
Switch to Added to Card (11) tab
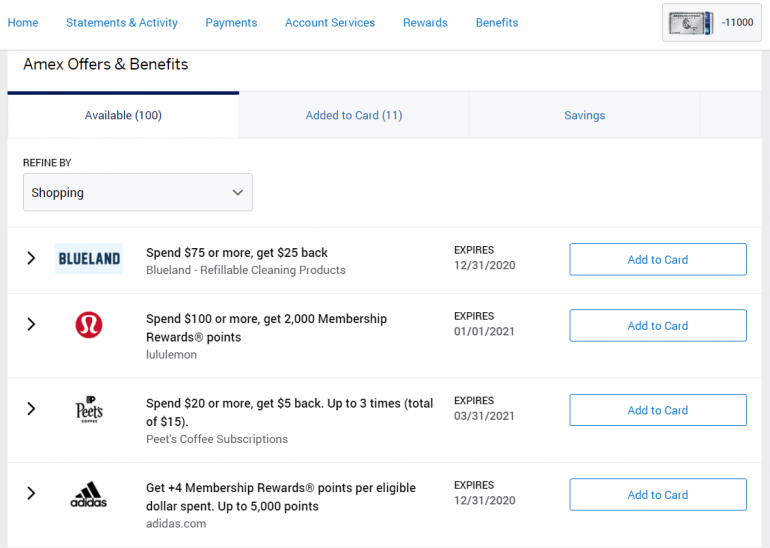pos(354,115)
